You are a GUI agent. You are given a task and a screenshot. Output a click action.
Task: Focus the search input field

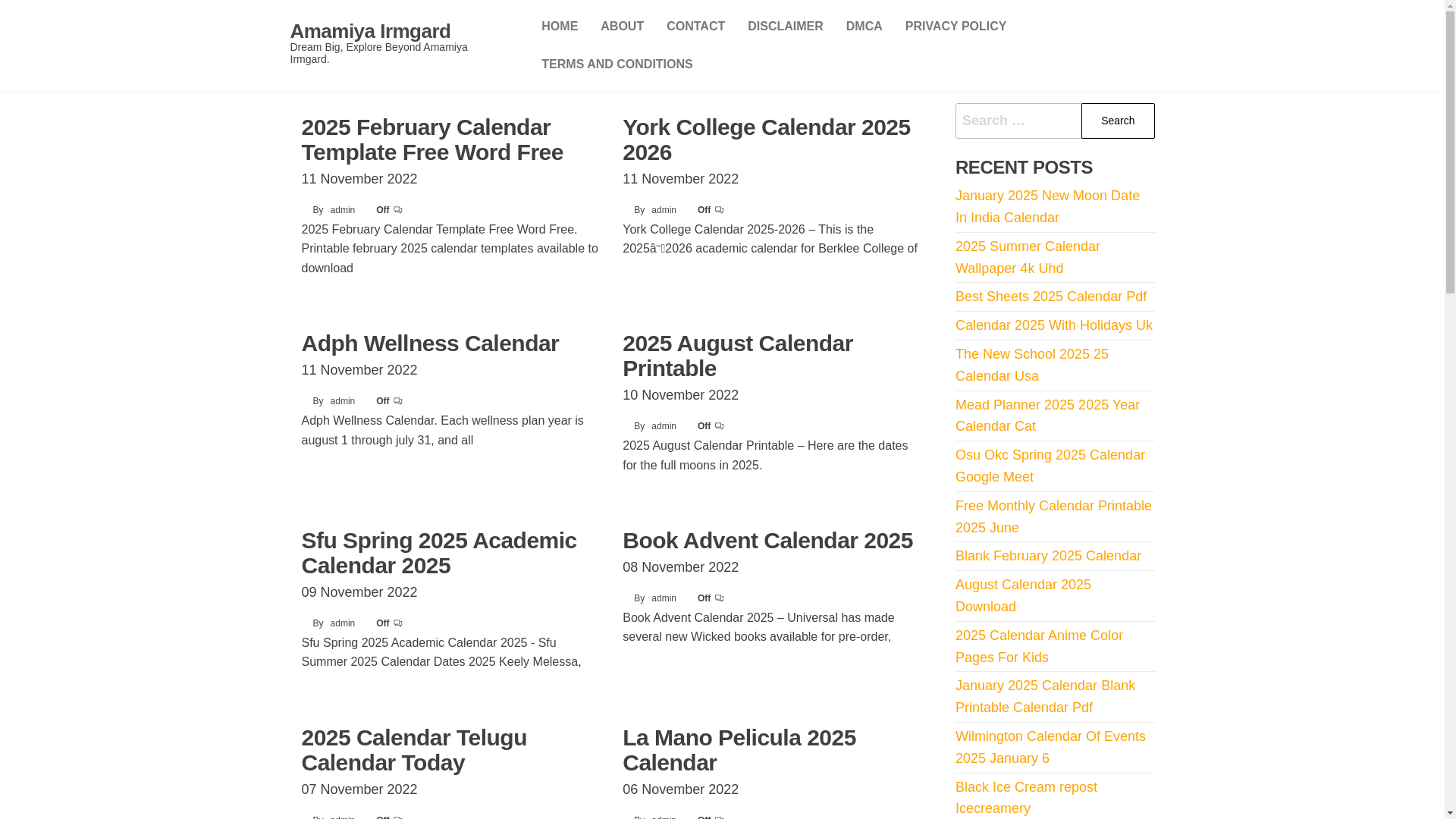click(1018, 121)
